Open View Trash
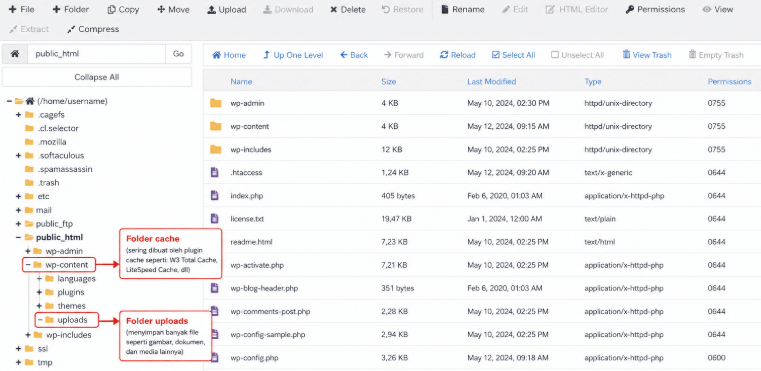This screenshot has height=371, width=761. (647, 55)
